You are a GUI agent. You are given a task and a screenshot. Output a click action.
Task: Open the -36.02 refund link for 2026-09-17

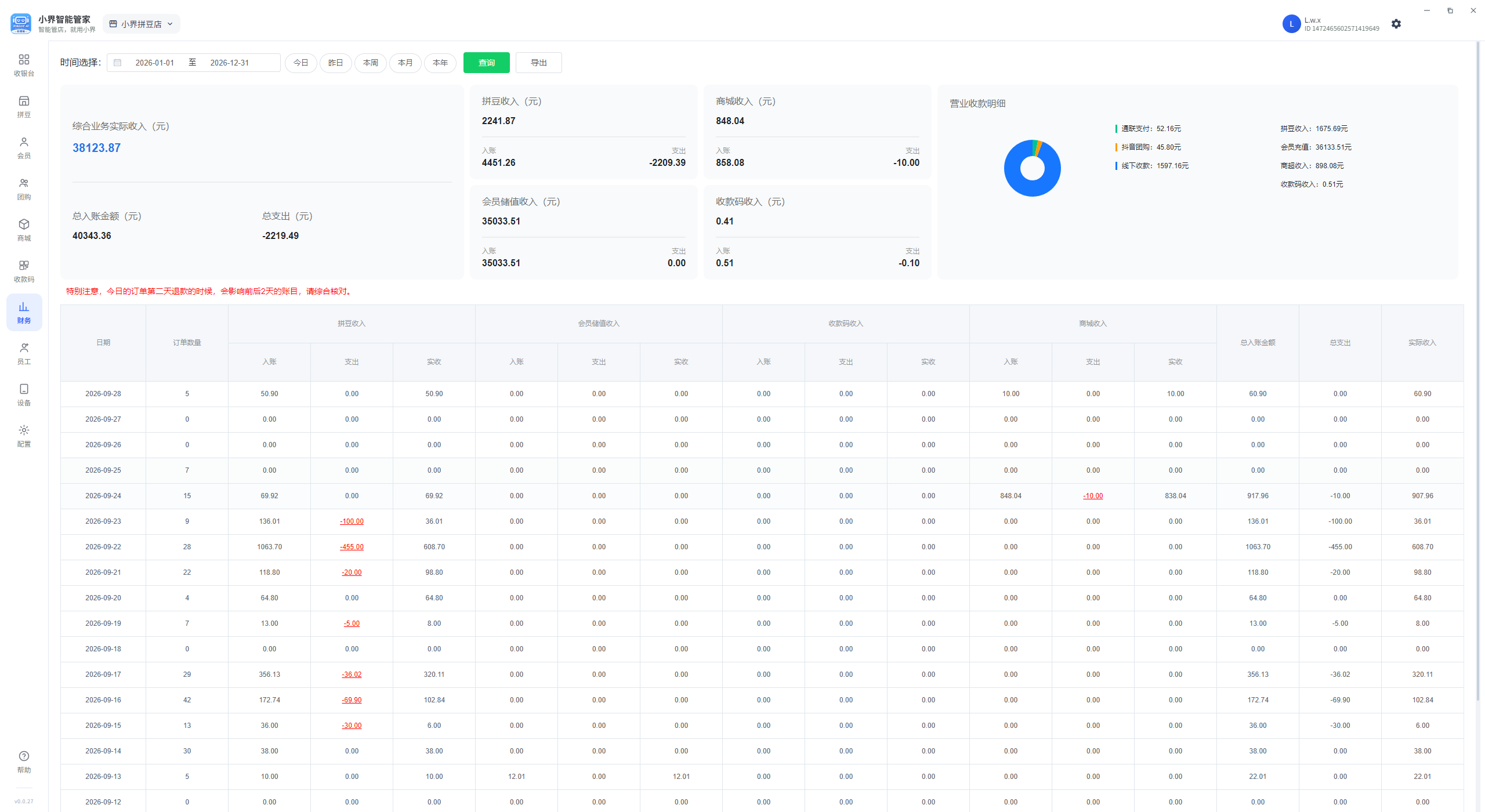352,675
